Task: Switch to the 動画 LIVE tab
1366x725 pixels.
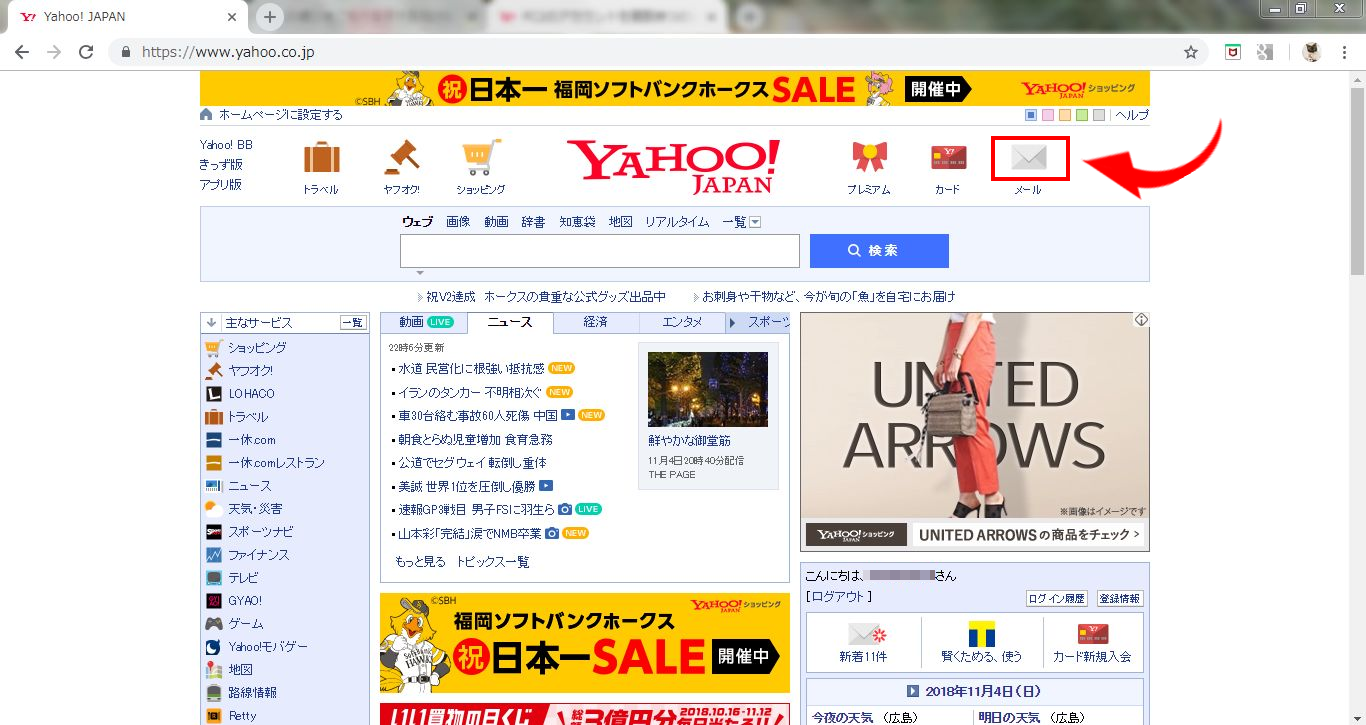Action: point(426,322)
